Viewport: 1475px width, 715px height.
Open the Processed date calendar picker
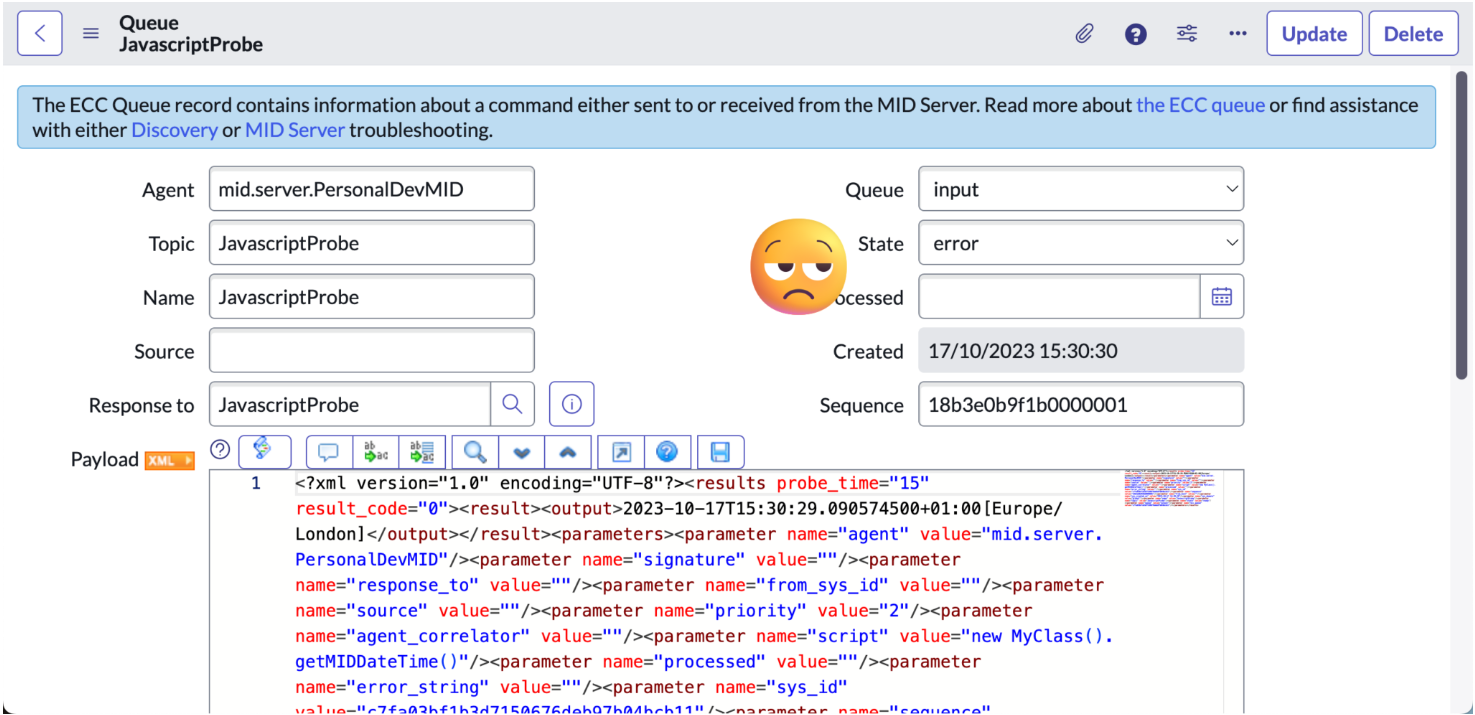pyautogui.click(x=1221, y=297)
